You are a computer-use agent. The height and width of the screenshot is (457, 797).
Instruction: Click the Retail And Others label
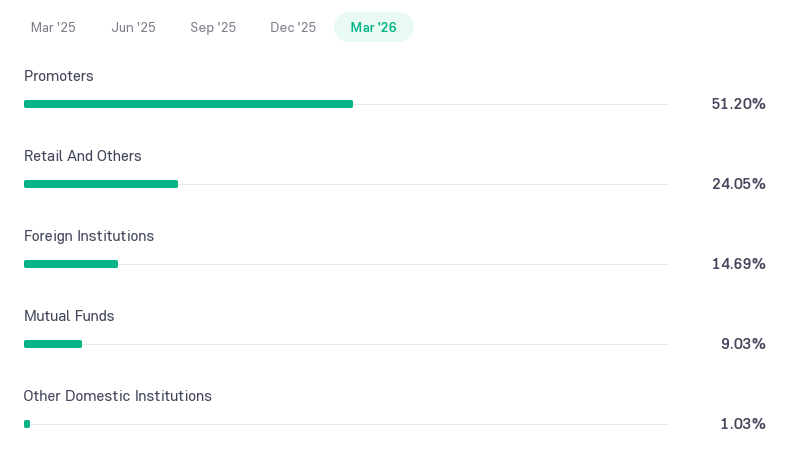click(83, 156)
